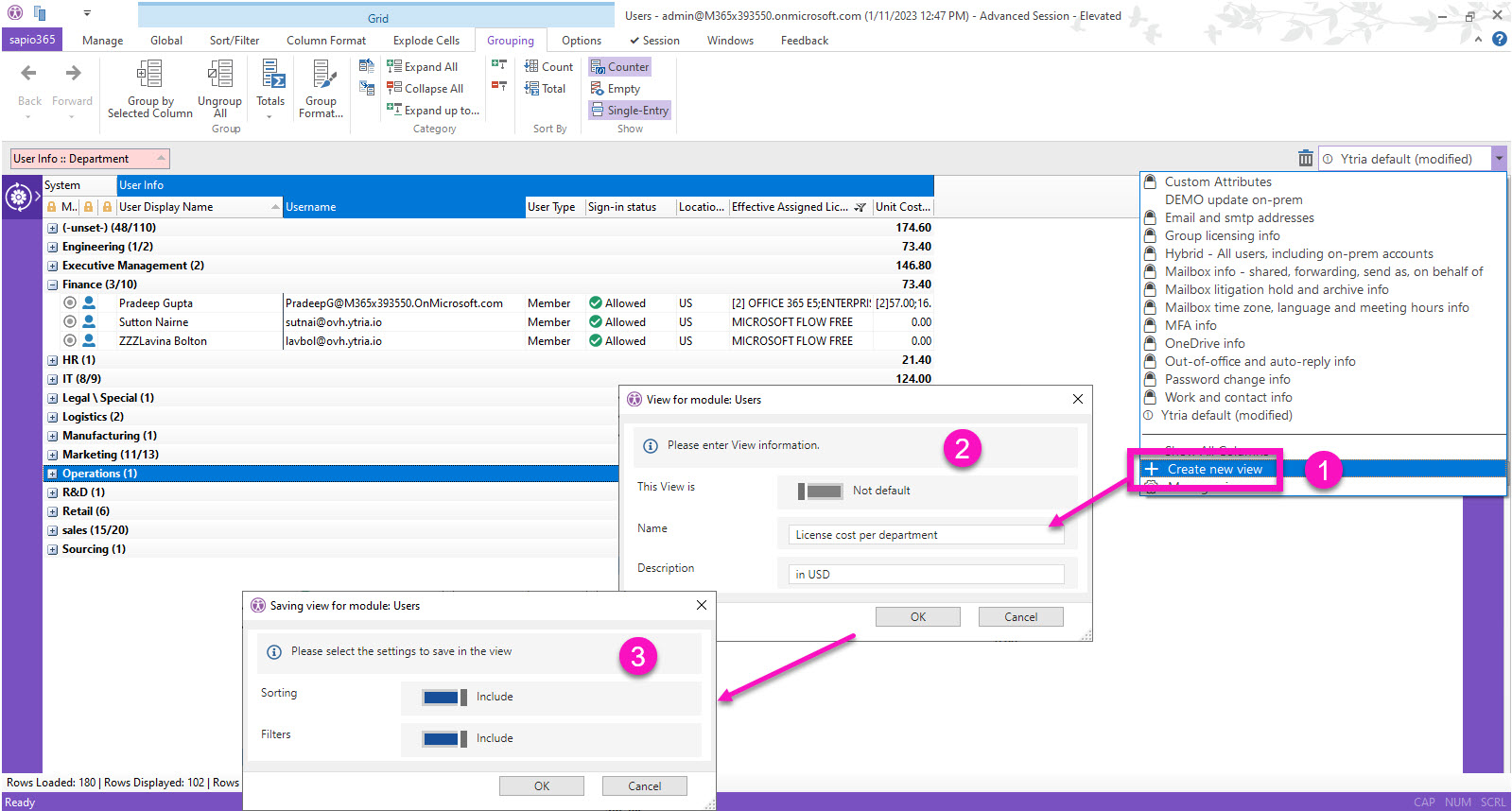Screen dimensions: 1512x811
Task: Open the Options ribbon tab
Action: click(x=582, y=40)
